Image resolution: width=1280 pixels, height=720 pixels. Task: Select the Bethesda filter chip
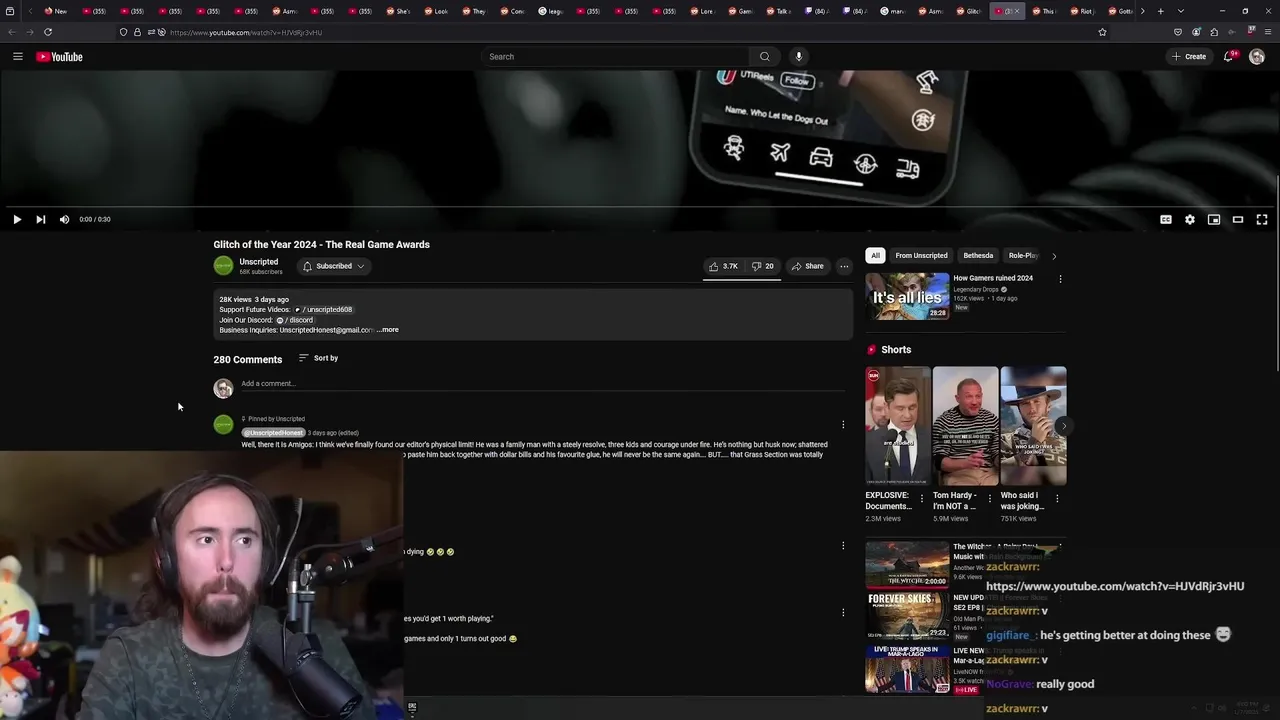[978, 256]
